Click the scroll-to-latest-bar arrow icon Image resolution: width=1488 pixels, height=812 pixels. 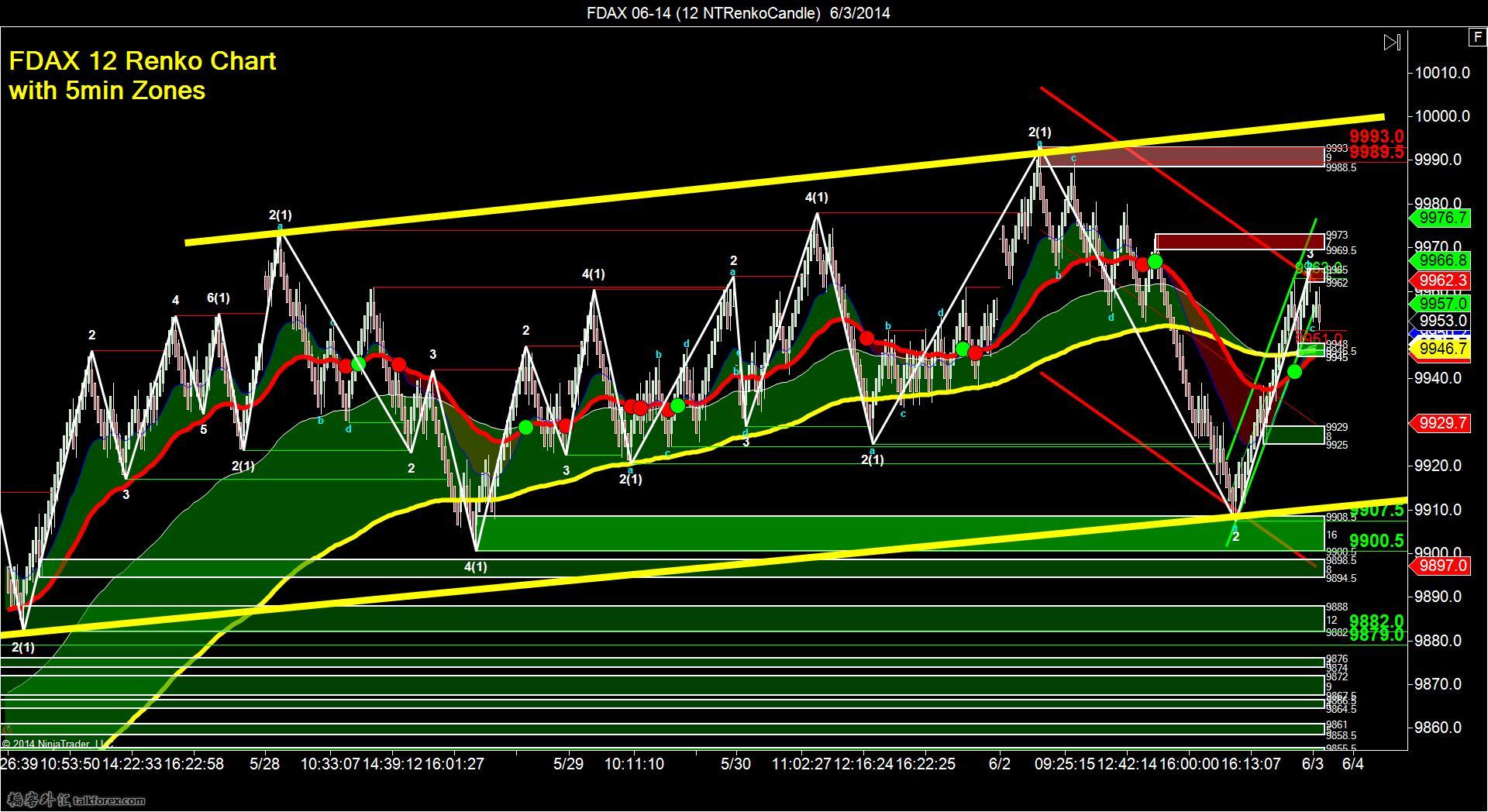(x=1392, y=42)
